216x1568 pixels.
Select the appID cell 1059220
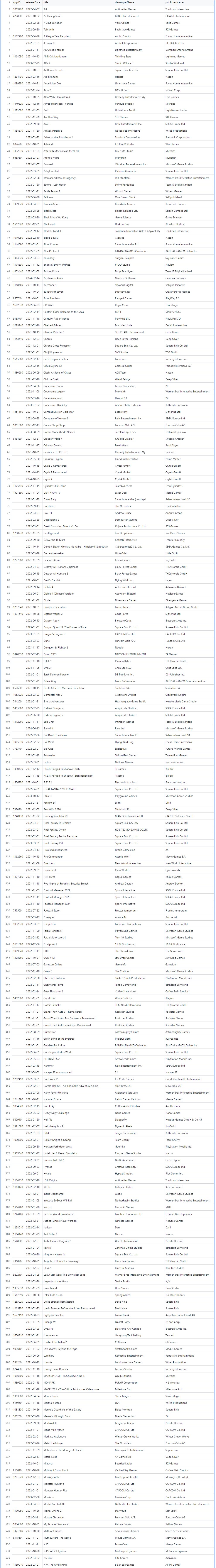tap(18, 10)
